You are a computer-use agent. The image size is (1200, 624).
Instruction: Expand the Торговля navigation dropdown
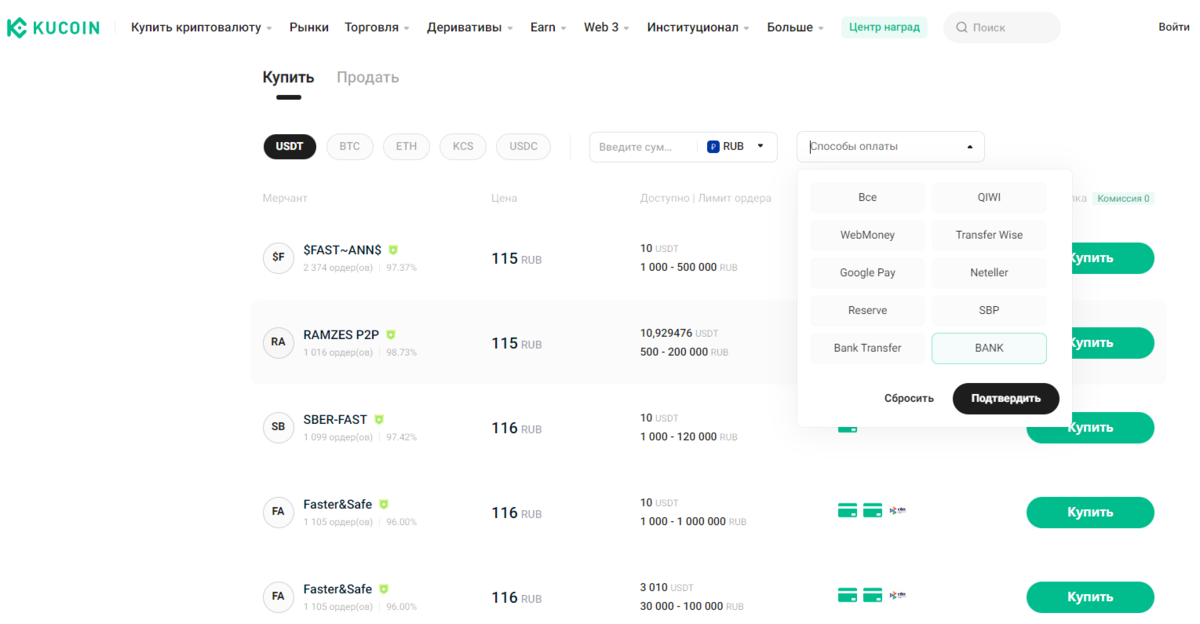tap(377, 28)
